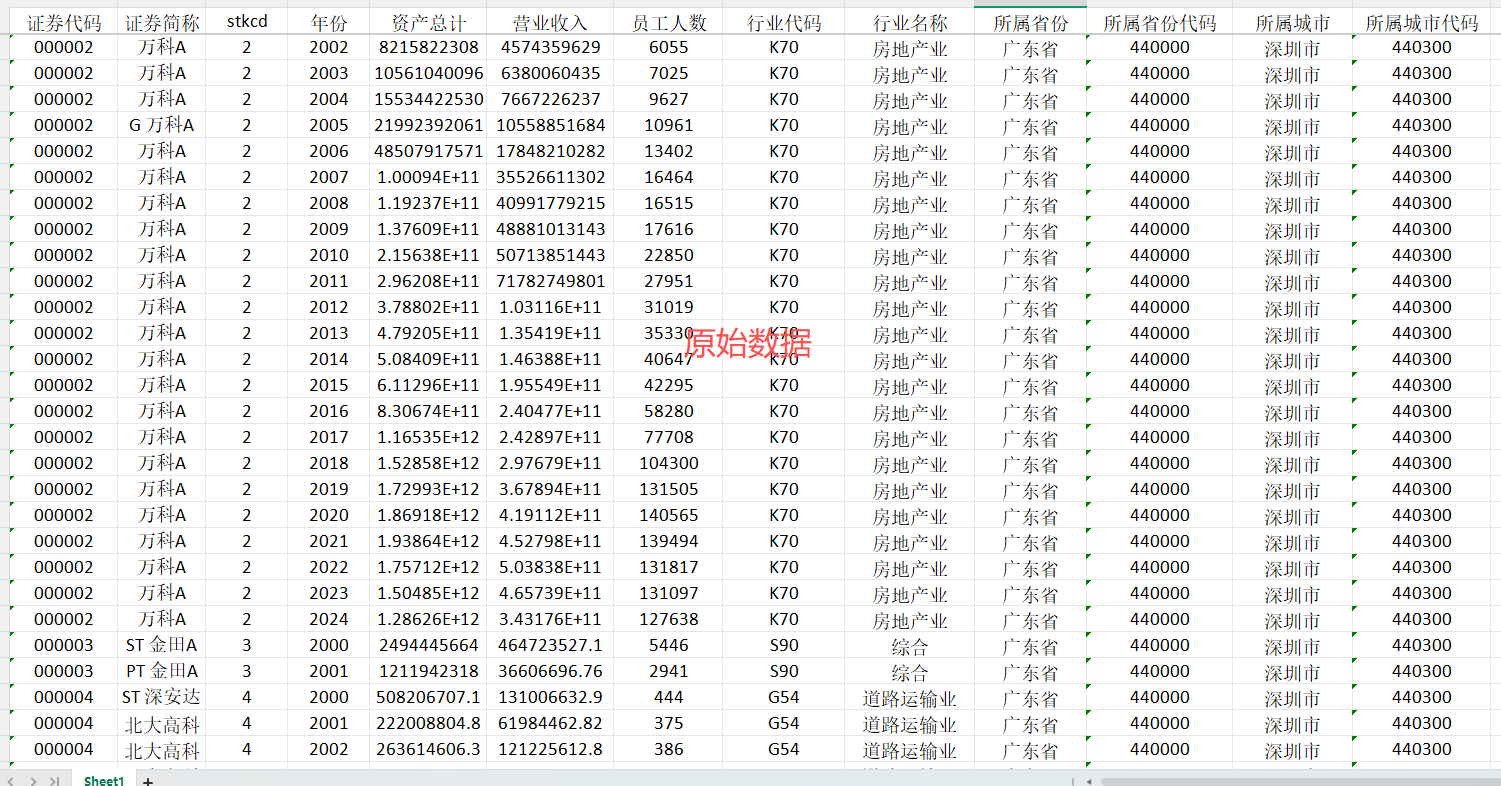Click the cell reading ST 深安达

[x=162, y=697]
